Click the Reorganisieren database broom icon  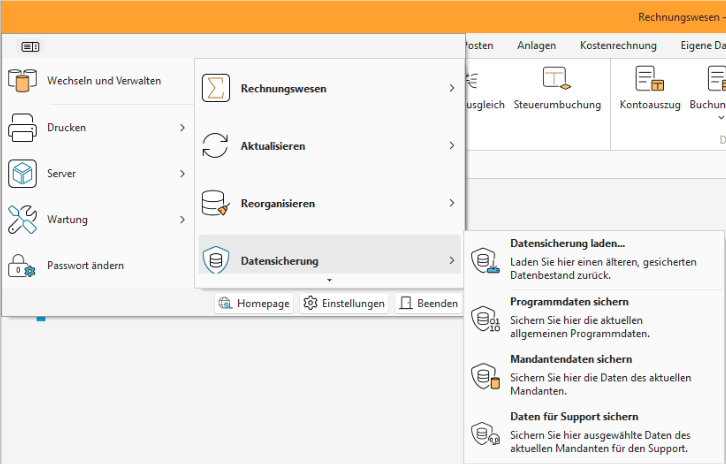pyautogui.click(x=215, y=204)
